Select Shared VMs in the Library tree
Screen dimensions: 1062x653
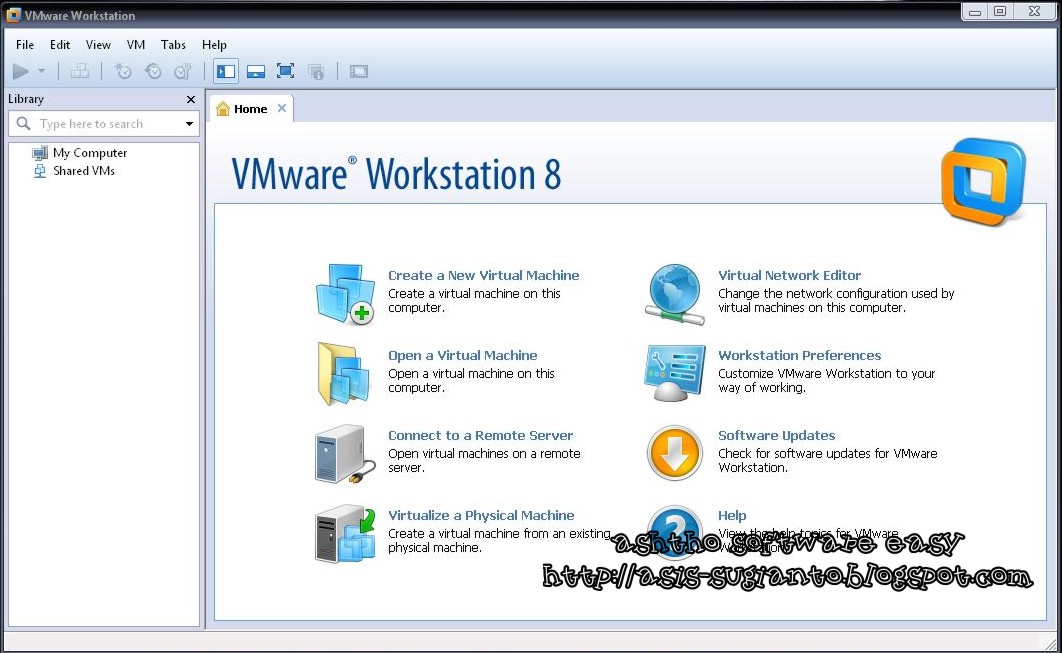point(84,171)
